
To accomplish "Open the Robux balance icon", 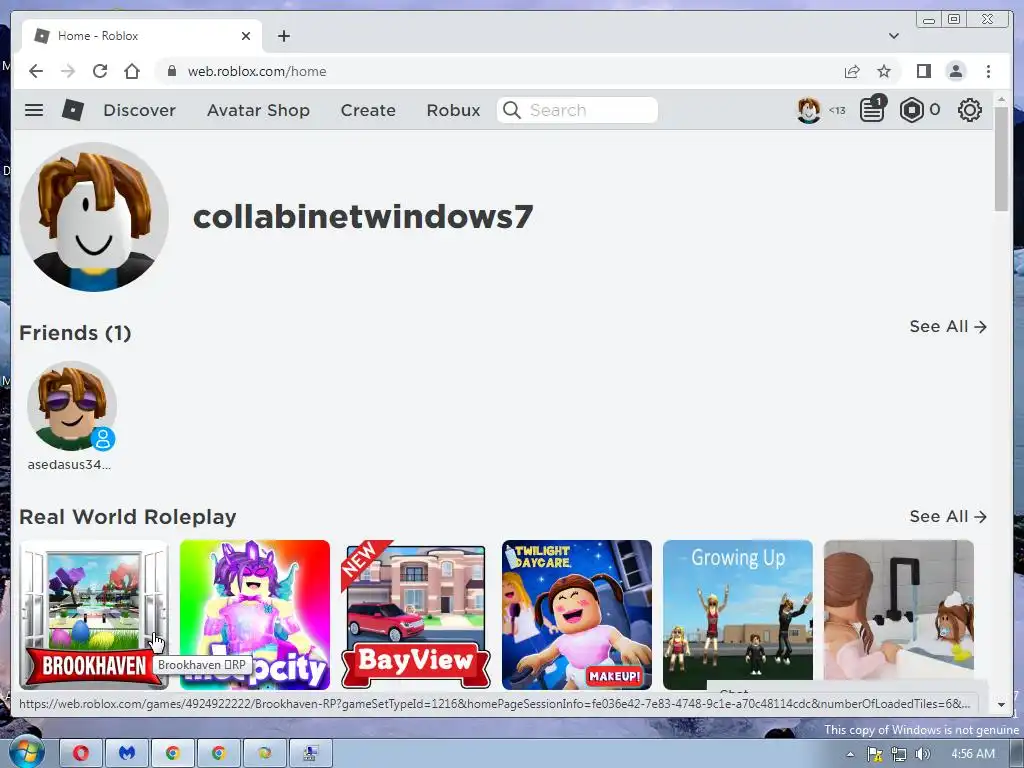I will (x=912, y=110).
